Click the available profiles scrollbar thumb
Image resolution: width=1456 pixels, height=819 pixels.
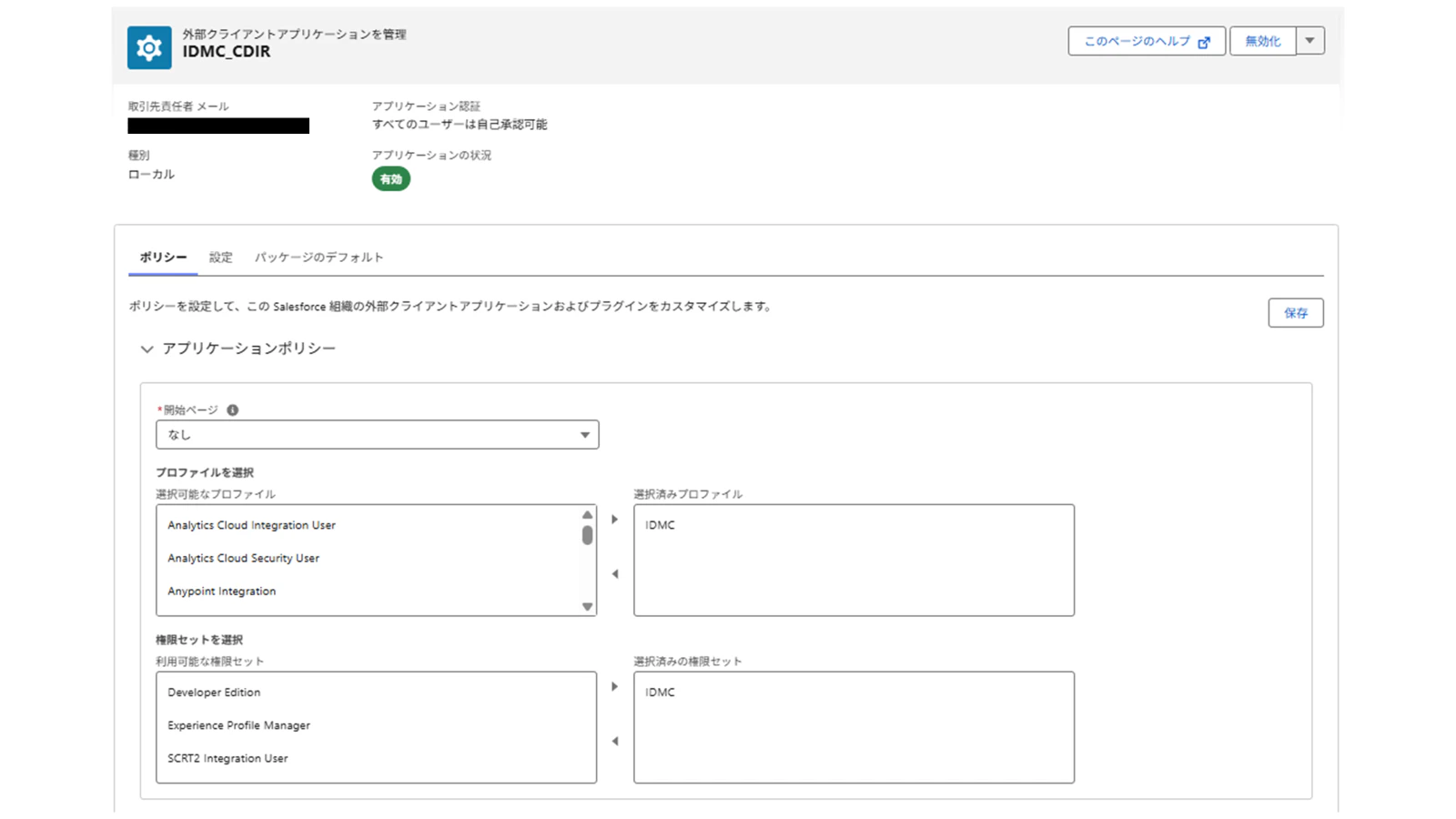587,535
